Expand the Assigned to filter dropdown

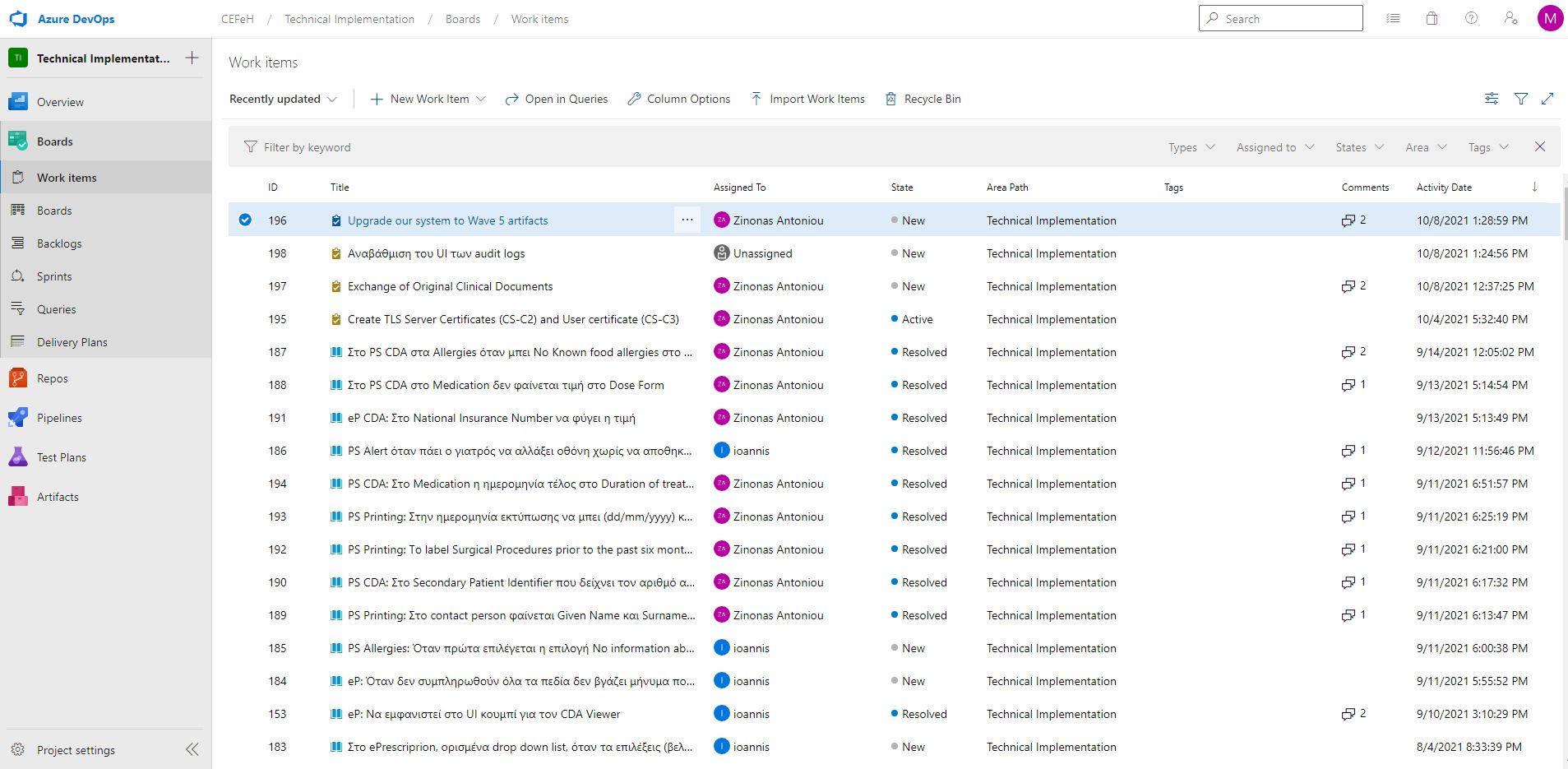pyautogui.click(x=1275, y=147)
